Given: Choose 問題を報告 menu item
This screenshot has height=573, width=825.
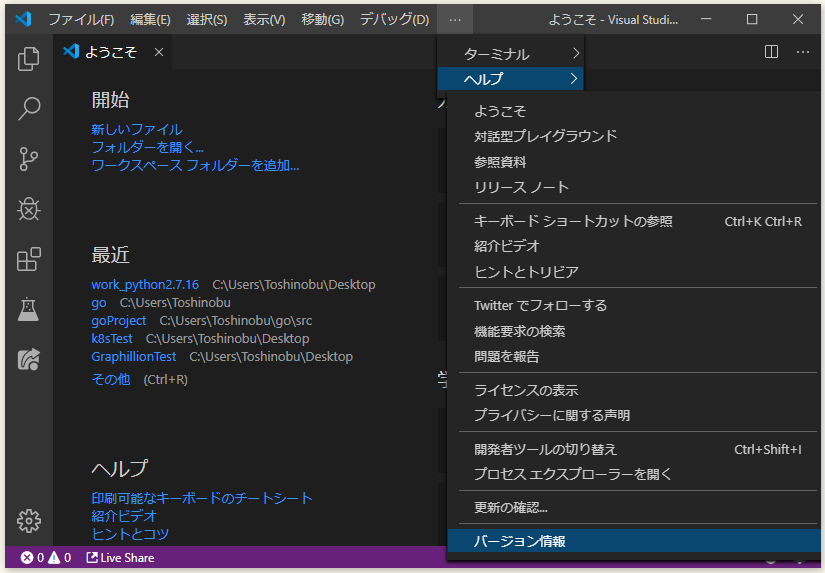Looking at the screenshot, I should pyautogui.click(x=634, y=356).
